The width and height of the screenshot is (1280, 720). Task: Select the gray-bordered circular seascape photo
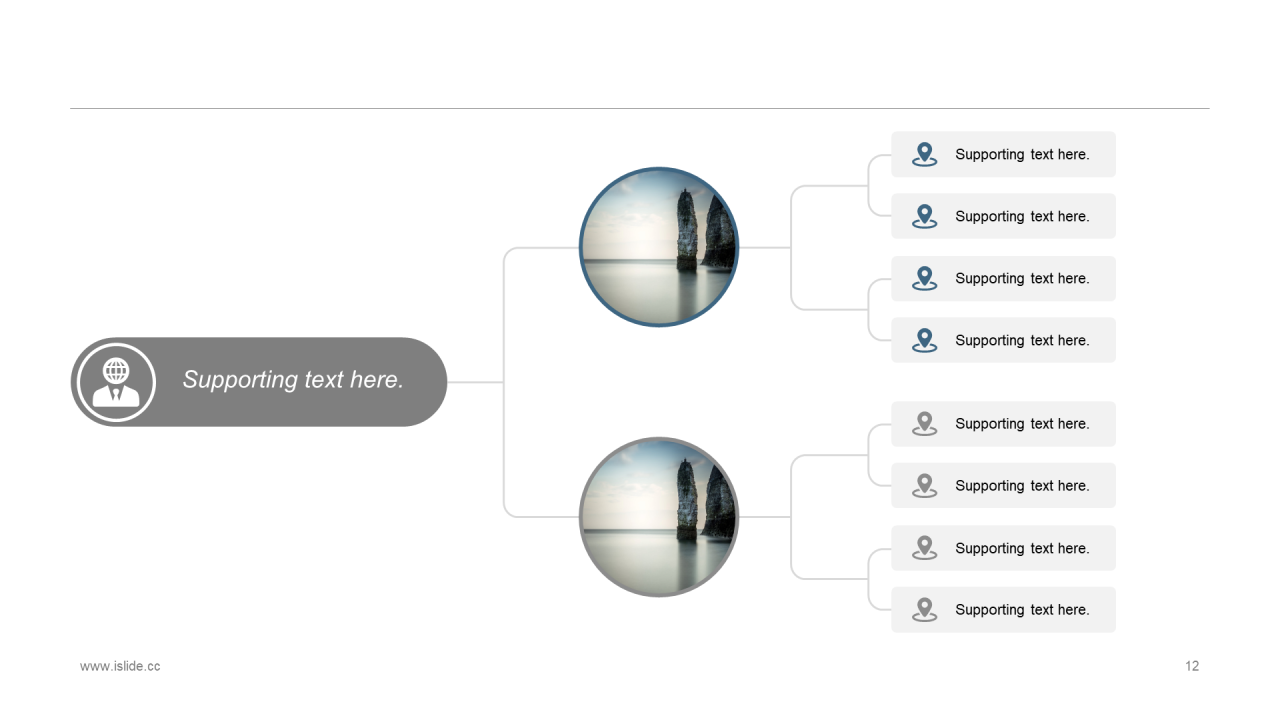[659, 517]
